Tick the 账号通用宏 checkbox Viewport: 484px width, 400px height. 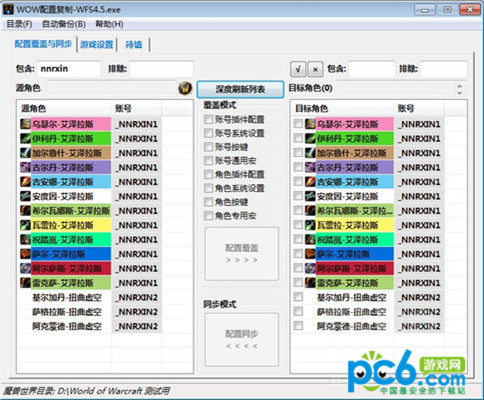point(208,161)
